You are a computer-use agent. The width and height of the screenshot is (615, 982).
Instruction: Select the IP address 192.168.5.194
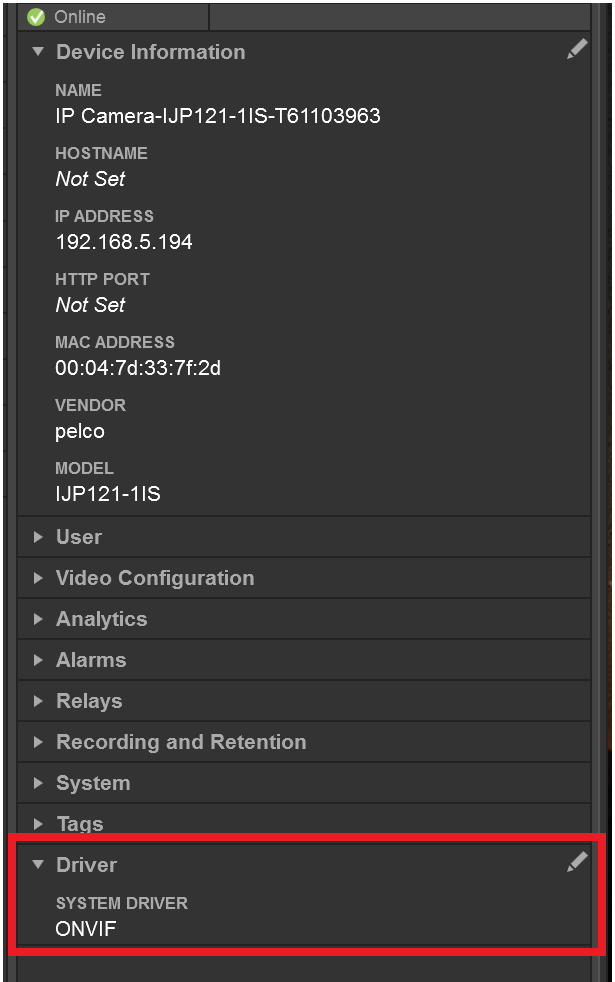122,242
